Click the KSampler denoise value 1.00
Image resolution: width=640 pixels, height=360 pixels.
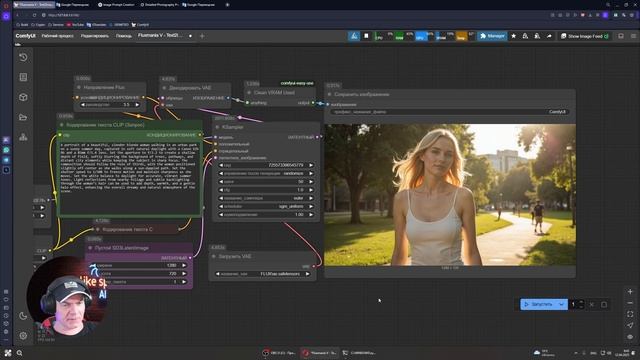[266, 214]
